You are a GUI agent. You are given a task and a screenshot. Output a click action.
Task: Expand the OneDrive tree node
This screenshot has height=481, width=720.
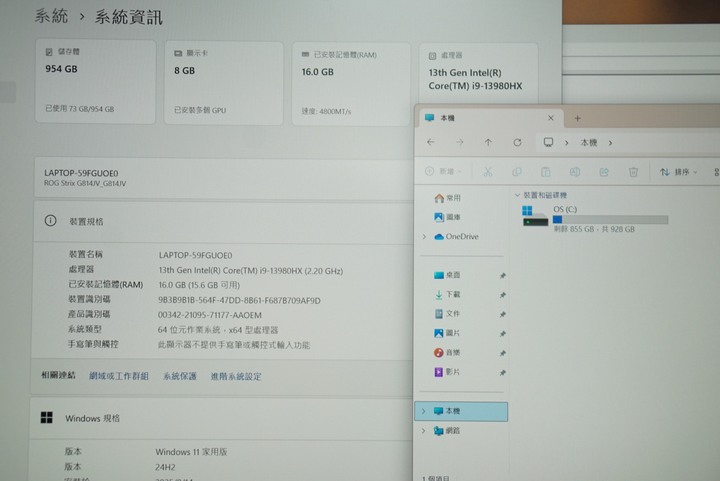424,236
